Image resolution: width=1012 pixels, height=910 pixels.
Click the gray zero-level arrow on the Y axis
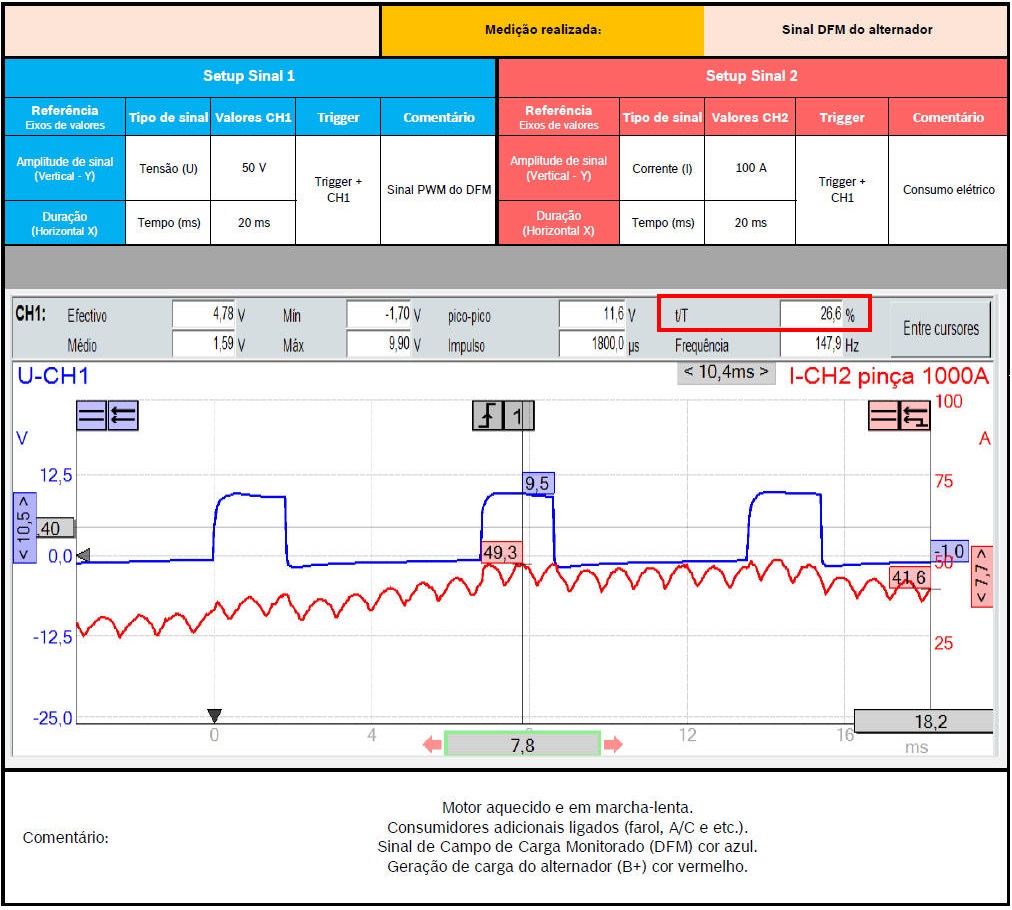point(84,555)
